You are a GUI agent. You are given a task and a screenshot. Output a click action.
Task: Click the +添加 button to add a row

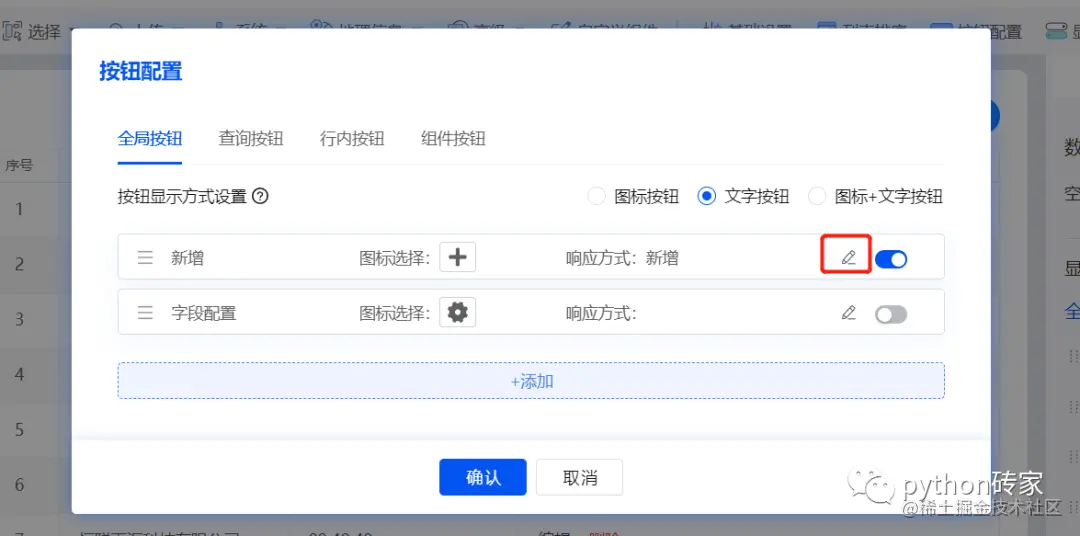pos(531,381)
